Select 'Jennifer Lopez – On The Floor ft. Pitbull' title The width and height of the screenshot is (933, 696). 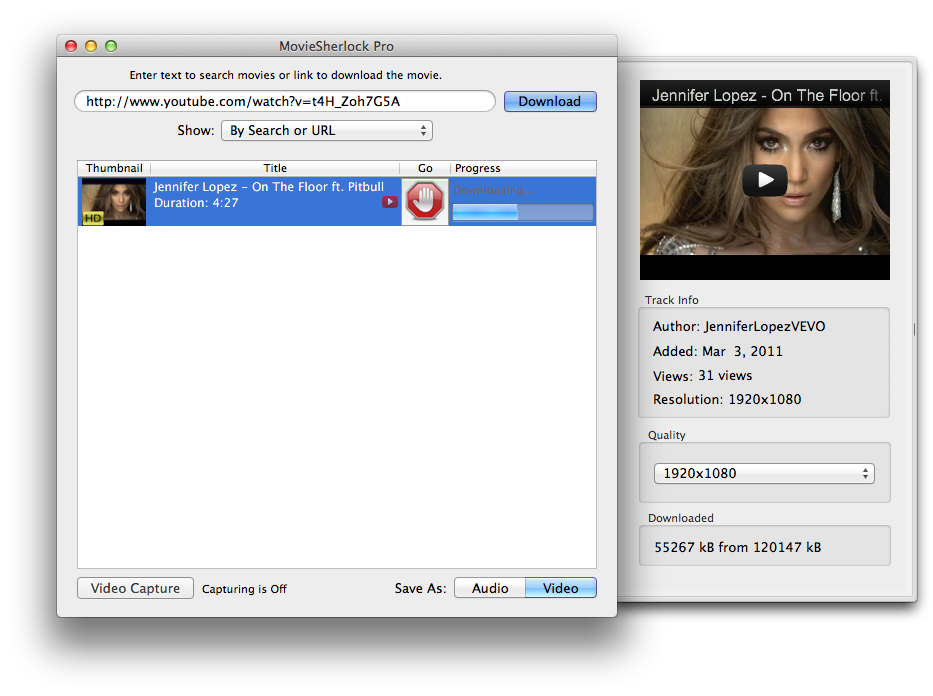pos(269,187)
